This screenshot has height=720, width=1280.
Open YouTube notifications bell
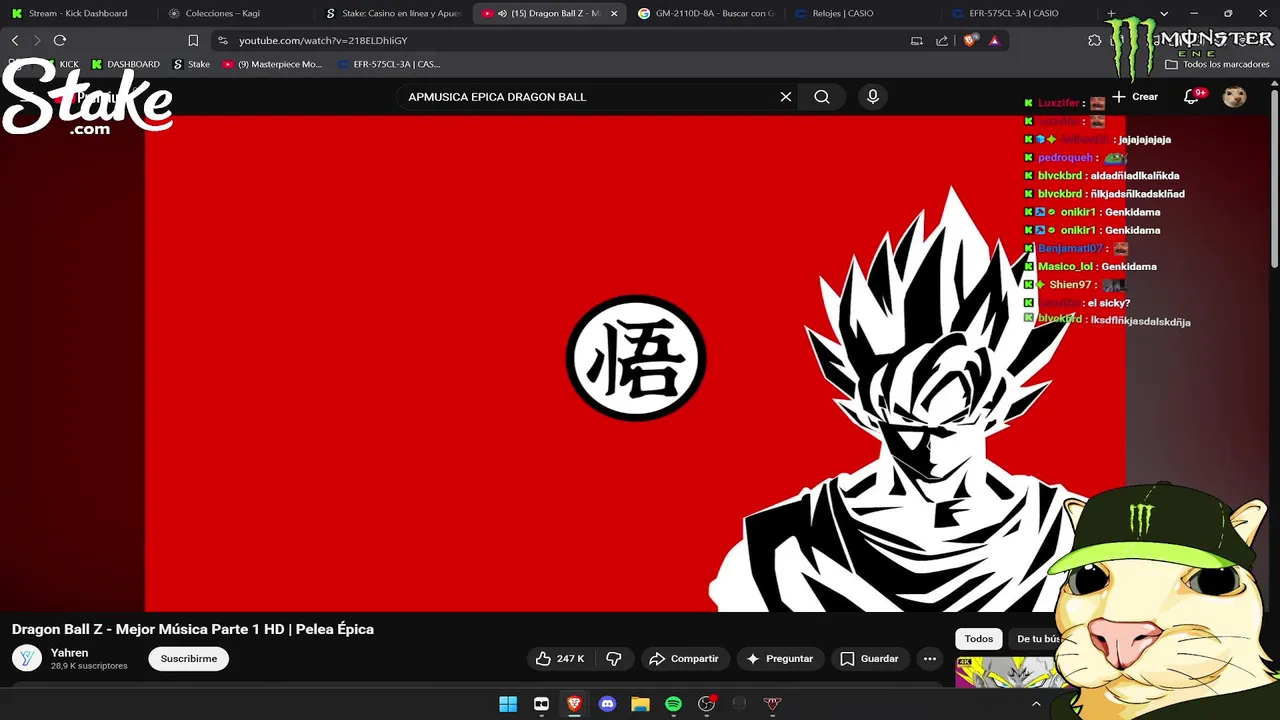[1191, 97]
